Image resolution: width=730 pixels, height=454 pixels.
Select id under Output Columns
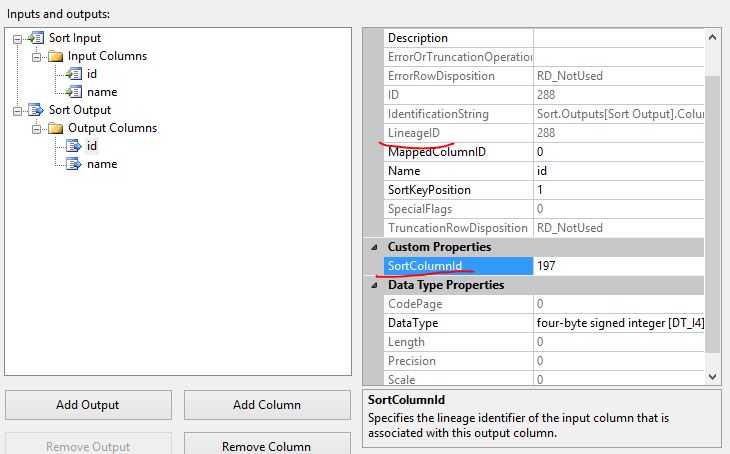pyautogui.click(x=92, y=146)
